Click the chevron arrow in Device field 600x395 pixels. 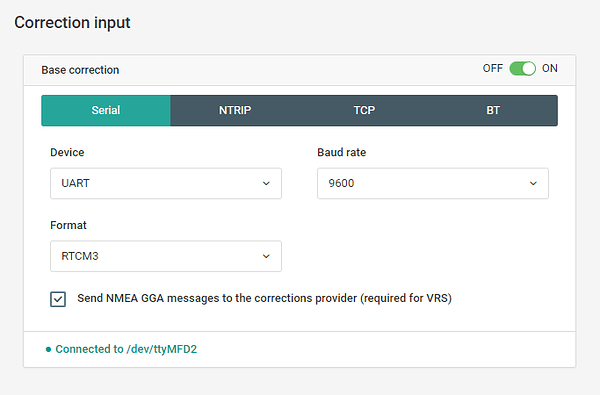266,183
